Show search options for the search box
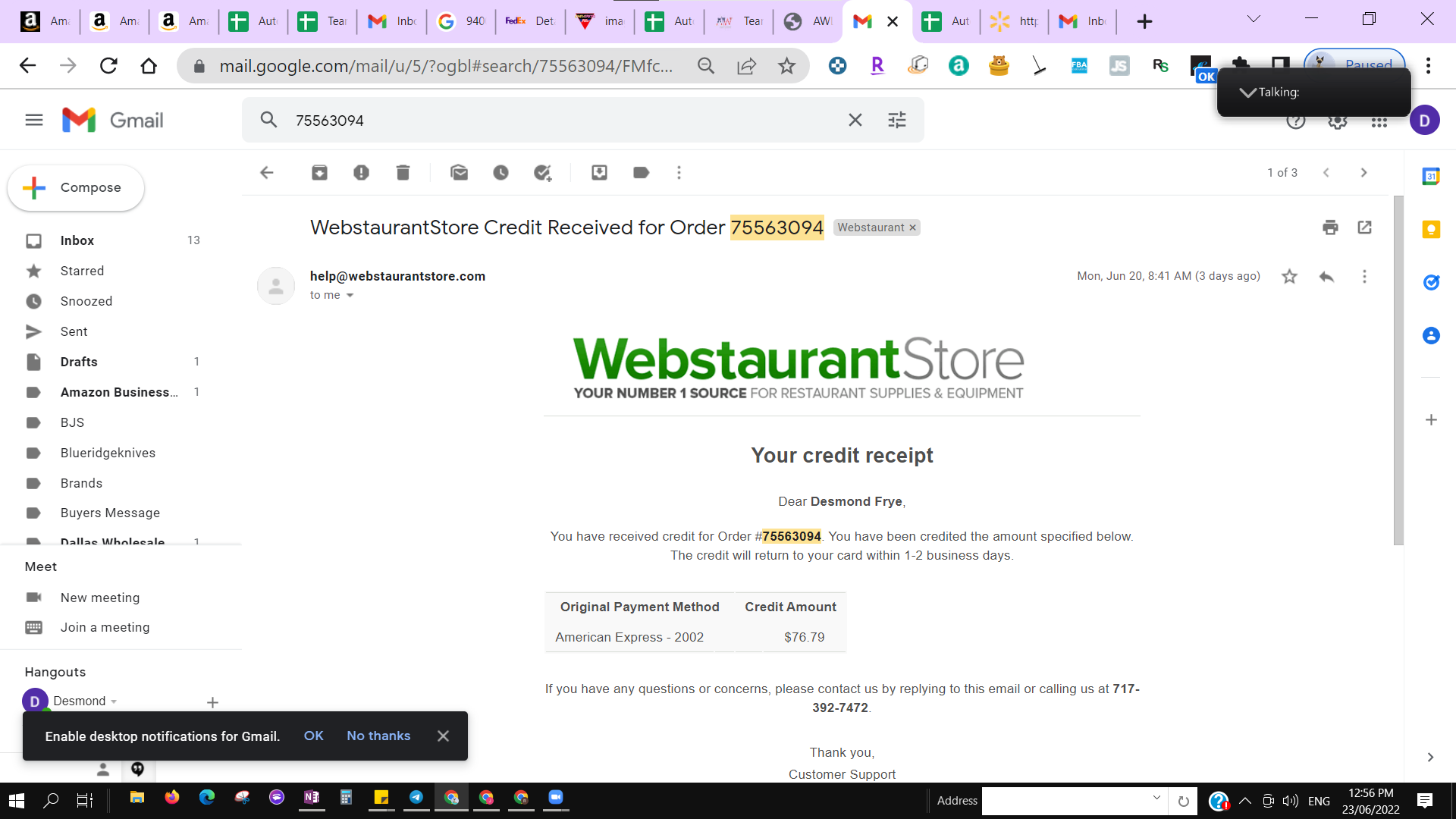 (x=897, y=120)
